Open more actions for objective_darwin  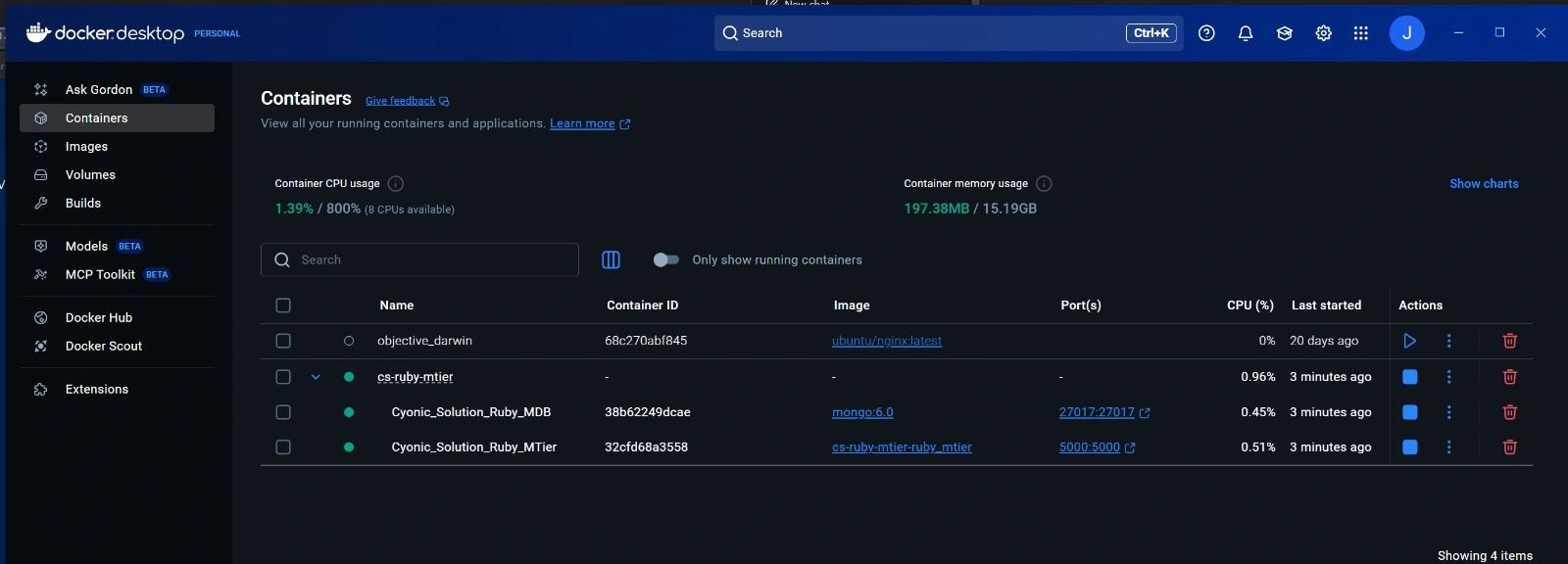1448,341
